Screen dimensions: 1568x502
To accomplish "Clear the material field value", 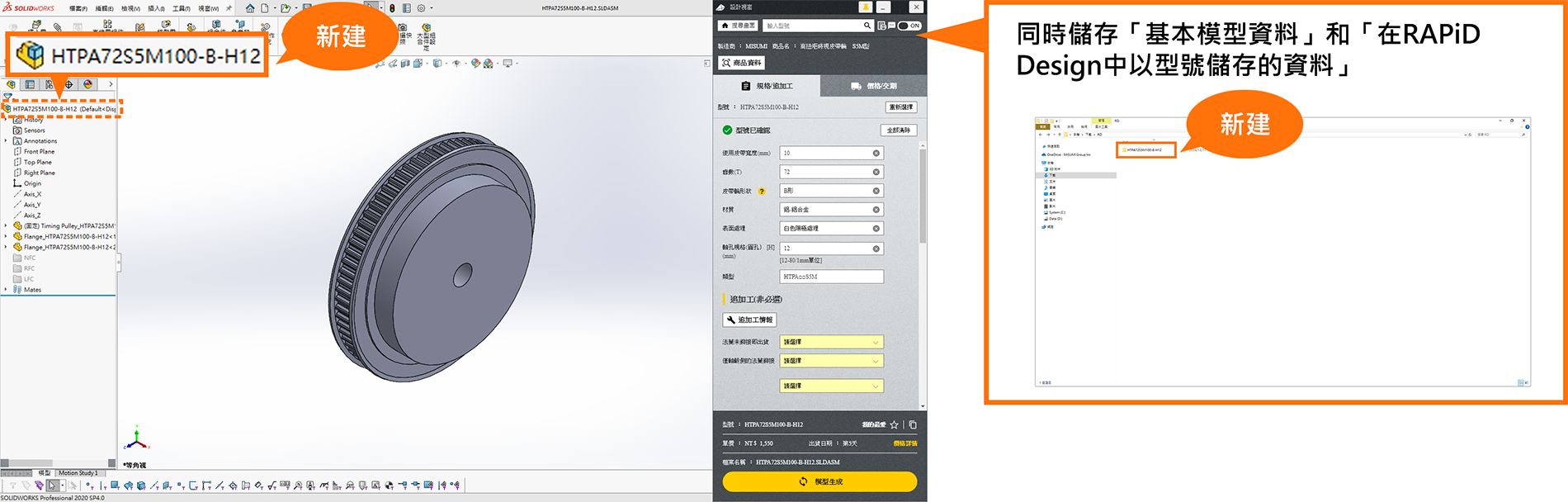I will click(876, 210).
